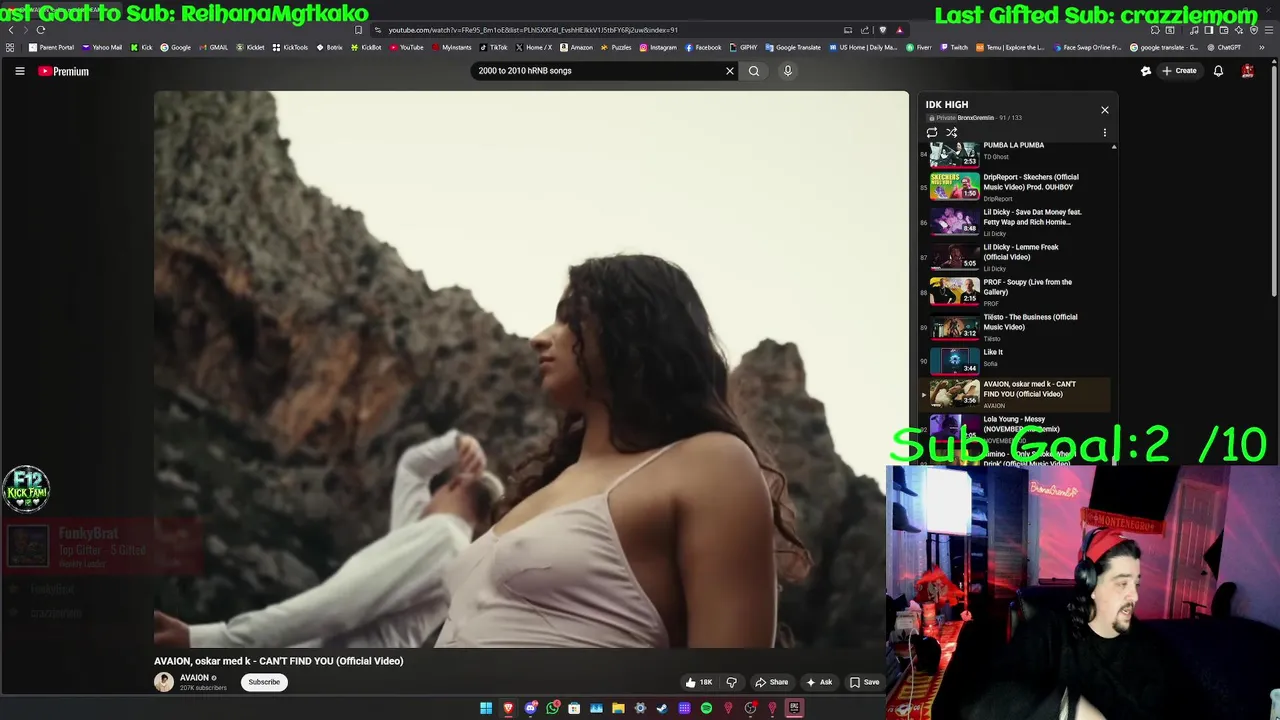The width and height of the screenshot is (1280, 720).
Task: Open the AVAION channel name link
Action: tap(194, 678)
